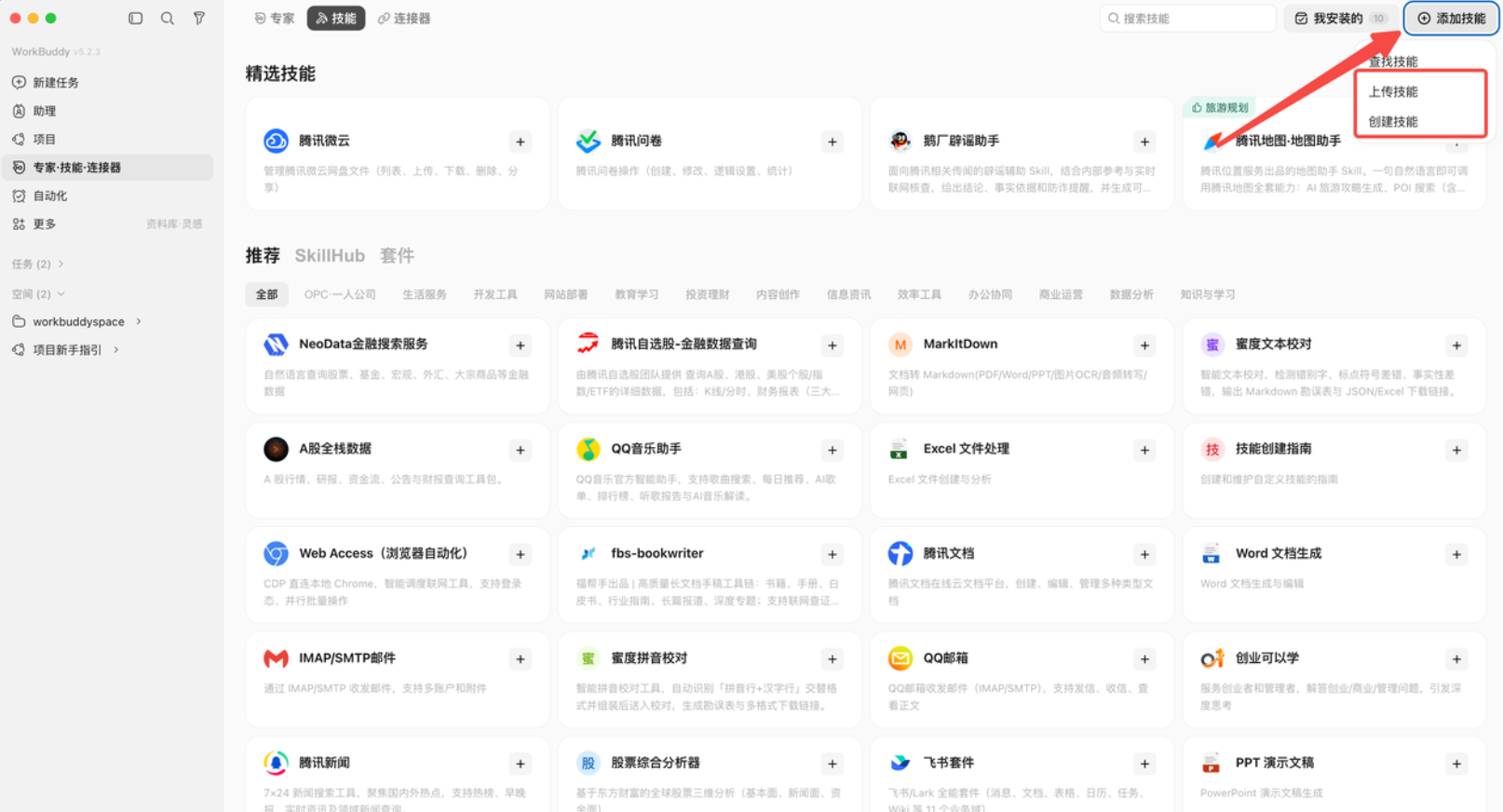Expand the workbuddyspace folder chevron
The image size is (1503, 812).
(139, 321)
